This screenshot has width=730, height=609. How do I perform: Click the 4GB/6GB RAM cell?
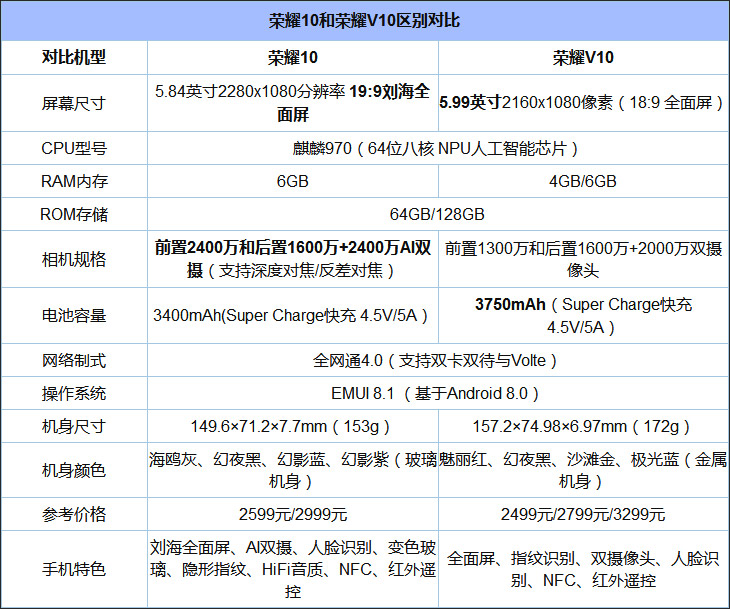(583, 181)
